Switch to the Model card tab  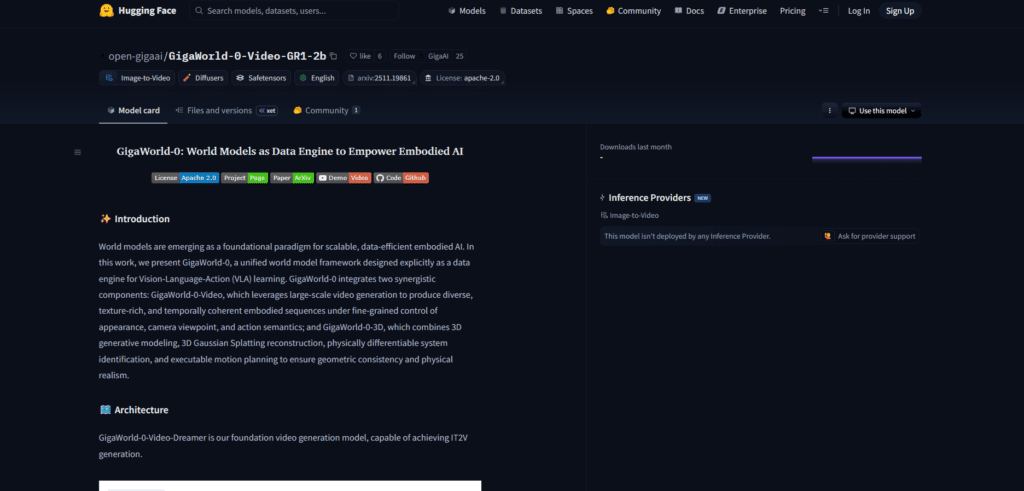click(x=133, y=110)
